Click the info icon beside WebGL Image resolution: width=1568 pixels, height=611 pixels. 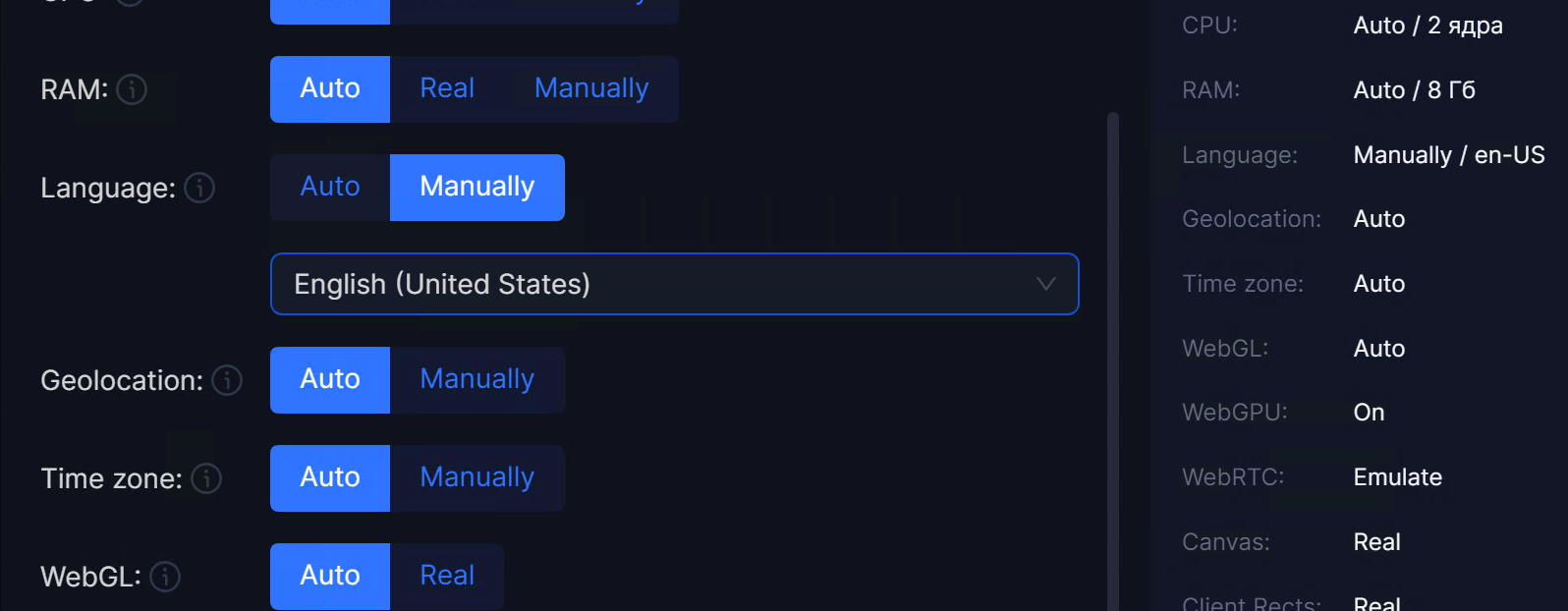pos(165,577)
